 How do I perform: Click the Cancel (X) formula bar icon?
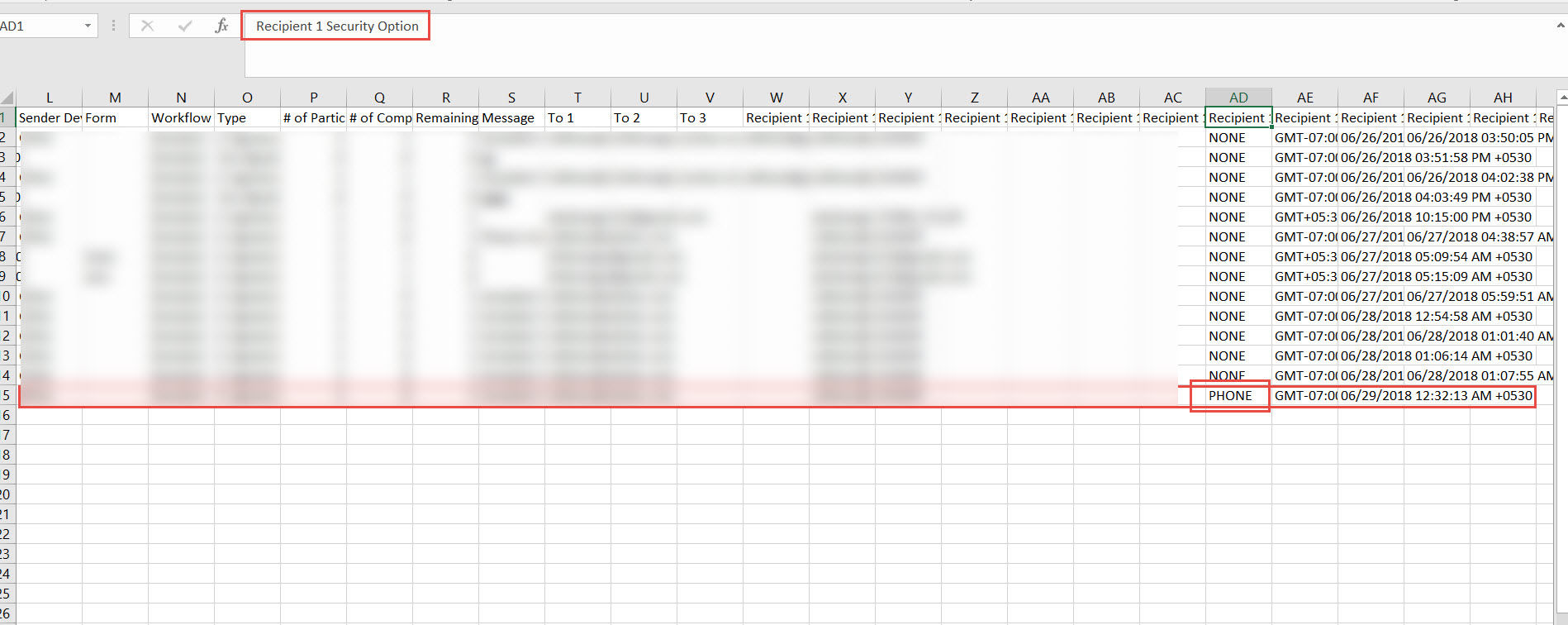pyautogui.click(x=147, y=26)
